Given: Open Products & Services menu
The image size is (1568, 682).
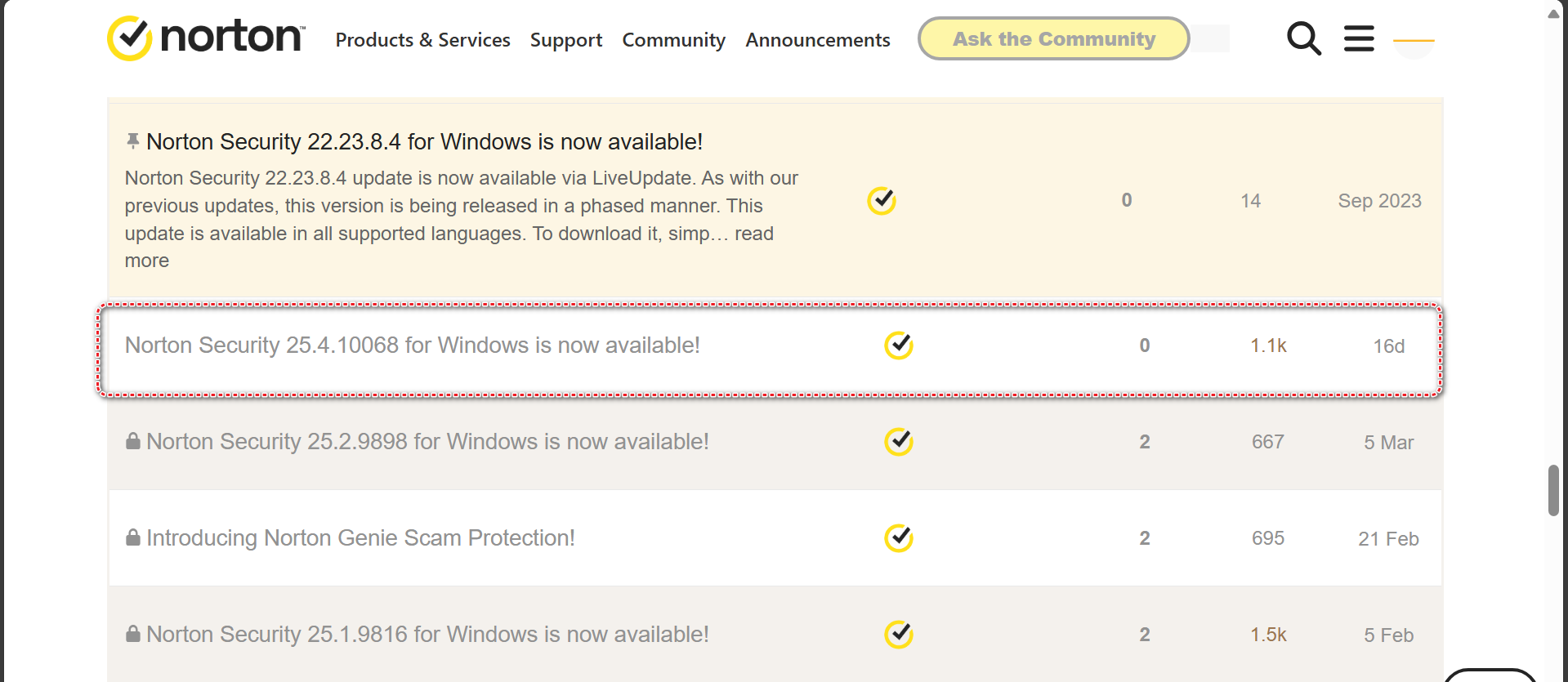Looking at the screenshot, I should coord(422,40).
